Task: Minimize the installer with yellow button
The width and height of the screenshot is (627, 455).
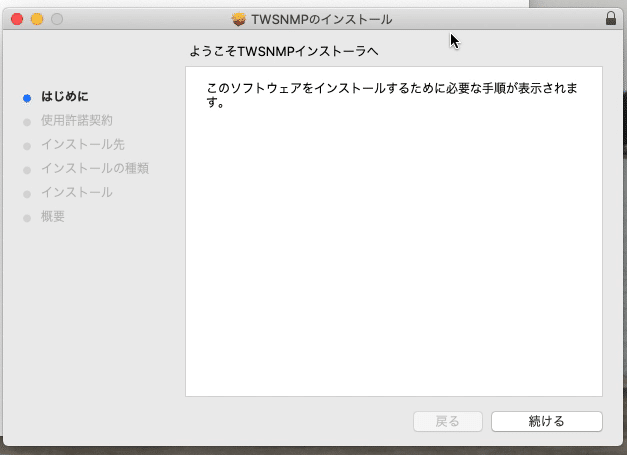Action: pos(37,19)
